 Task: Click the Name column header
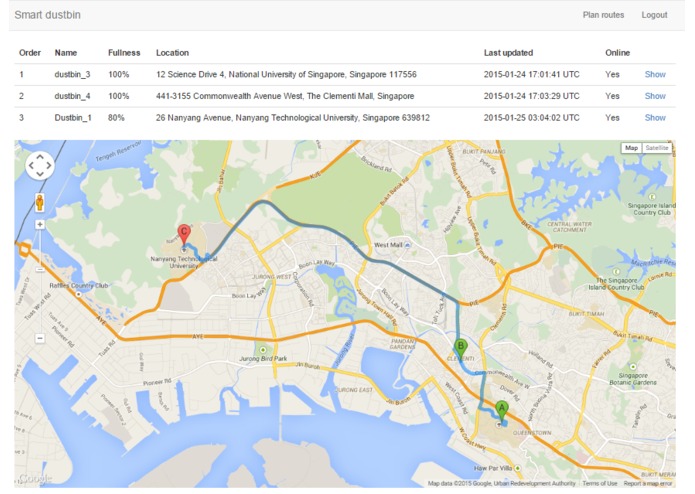[66, 53]
